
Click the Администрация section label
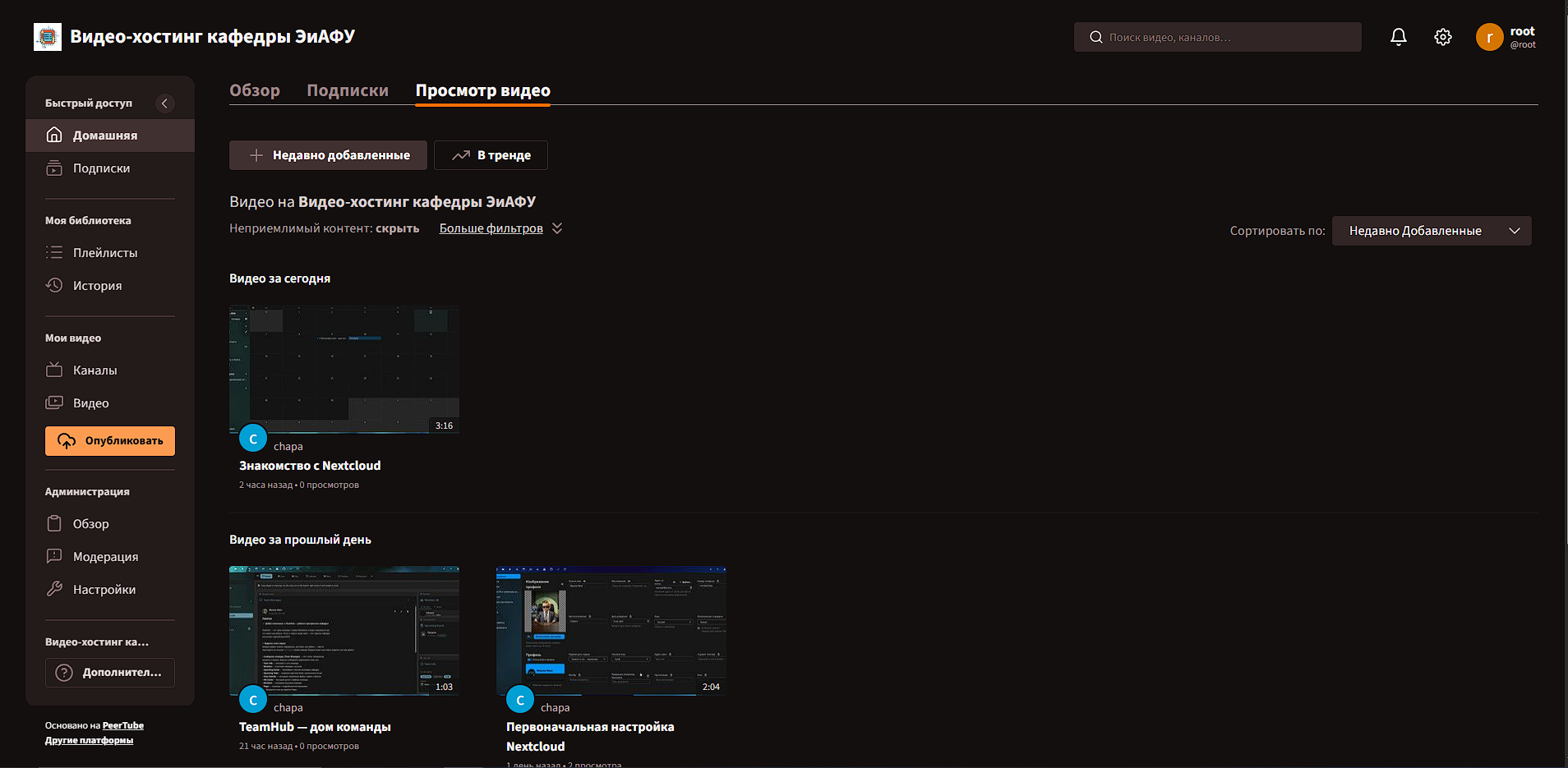(x=87, y=491)
